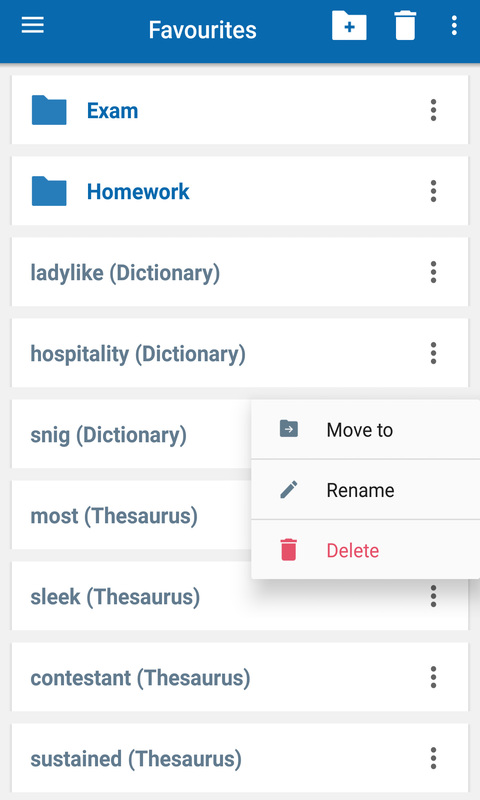Viewport: 480px width, 800px height.
Task: Open the hamburger navigation menu
Action: [33, 24]
